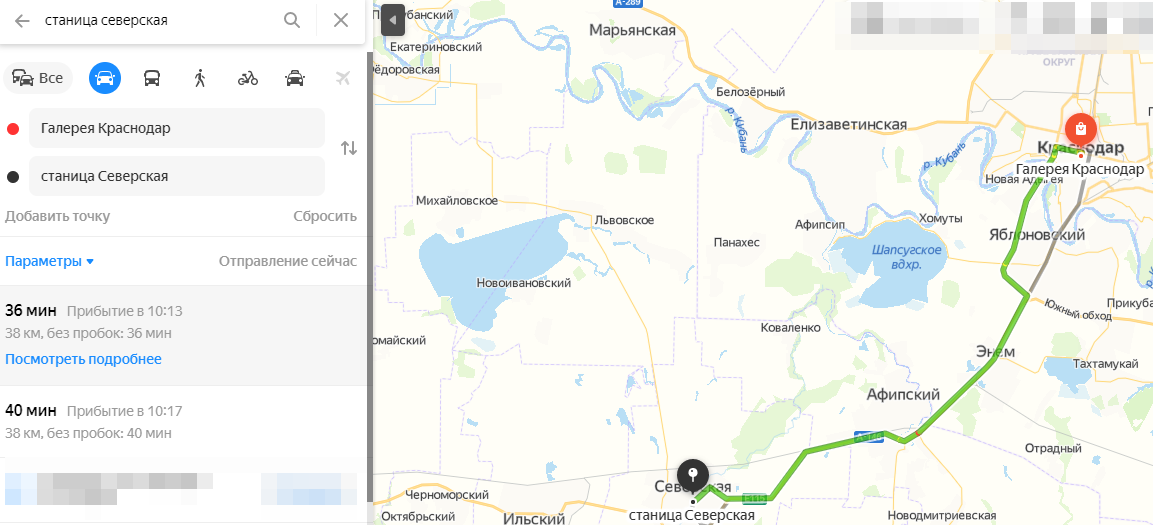Expand the Параметры dropdown
1153x525 pixels.
49,262
